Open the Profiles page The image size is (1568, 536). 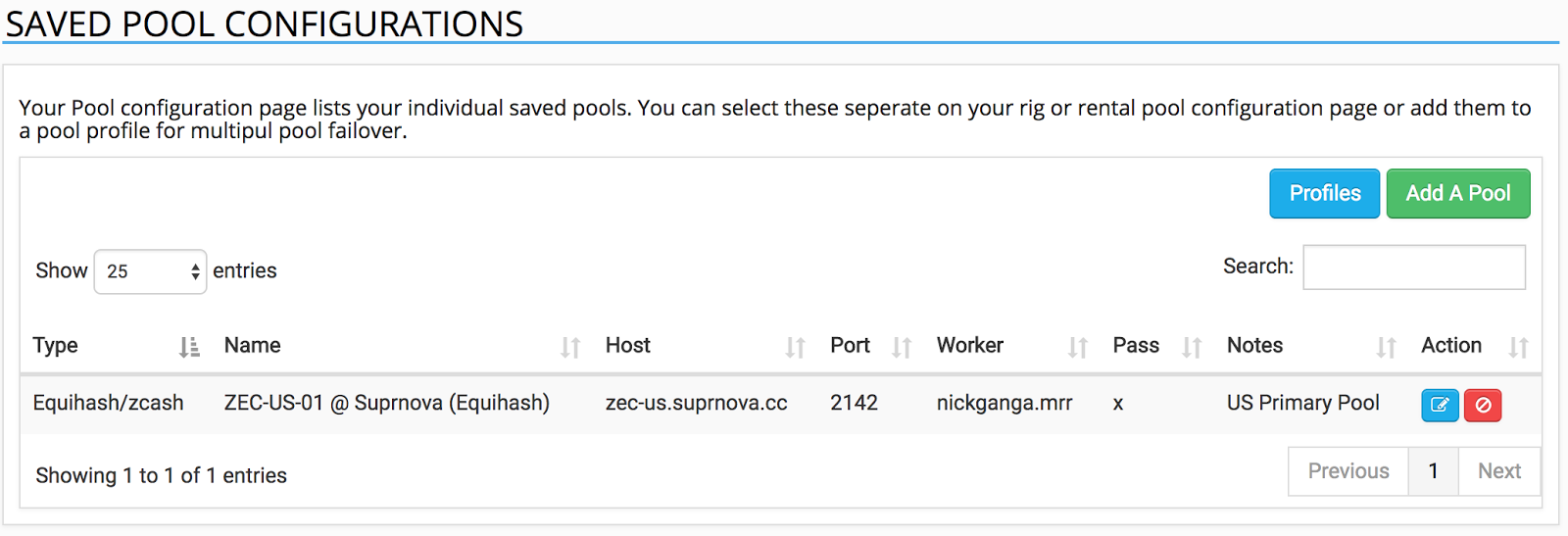(x=1325, y=193)
